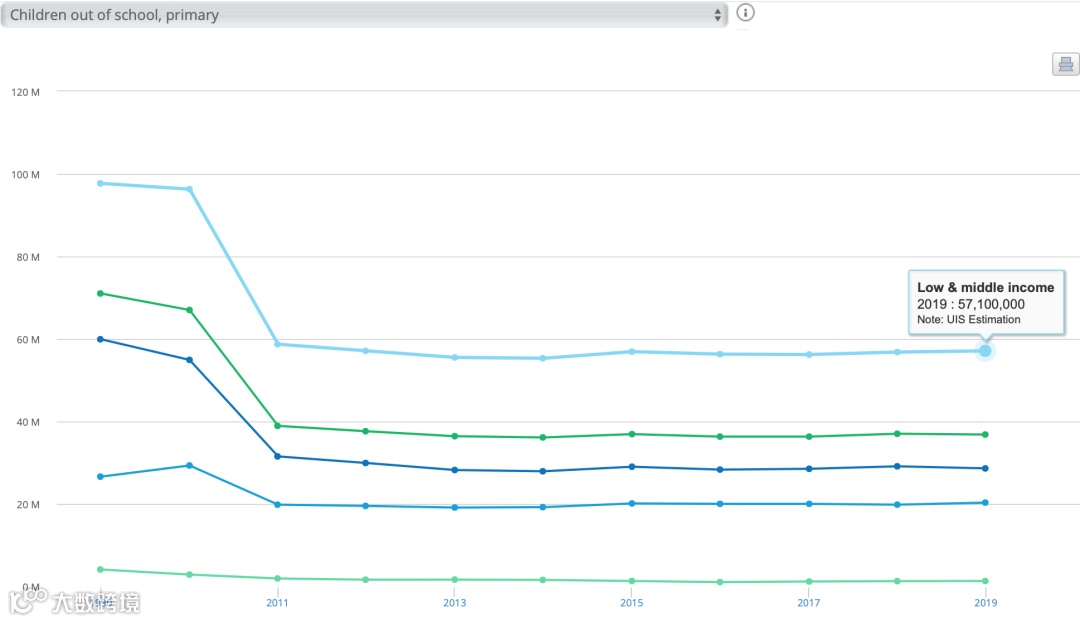Click the info icon beside the indicator selector
The width and height of the screenshot is (1080, 622).
pyautogui.click(x=745, y=12)
